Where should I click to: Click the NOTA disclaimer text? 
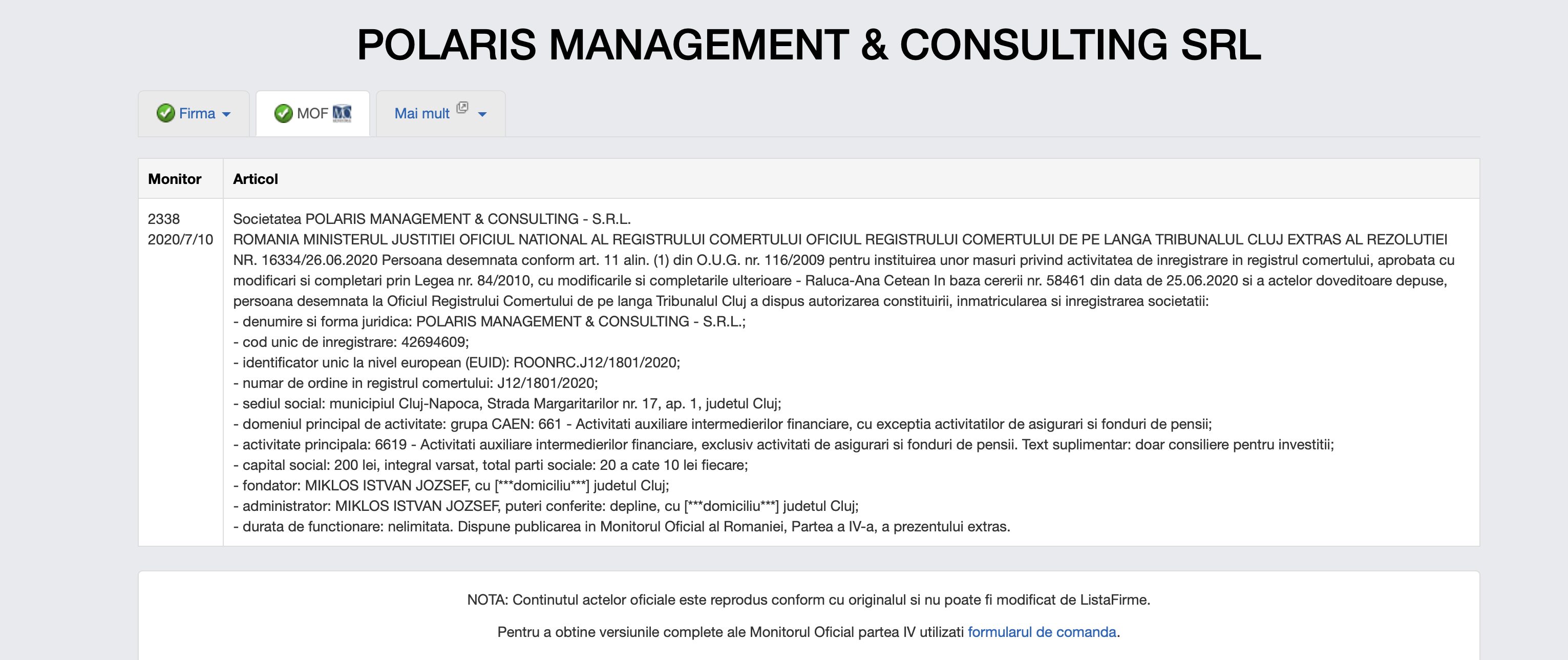click(809, 600)
